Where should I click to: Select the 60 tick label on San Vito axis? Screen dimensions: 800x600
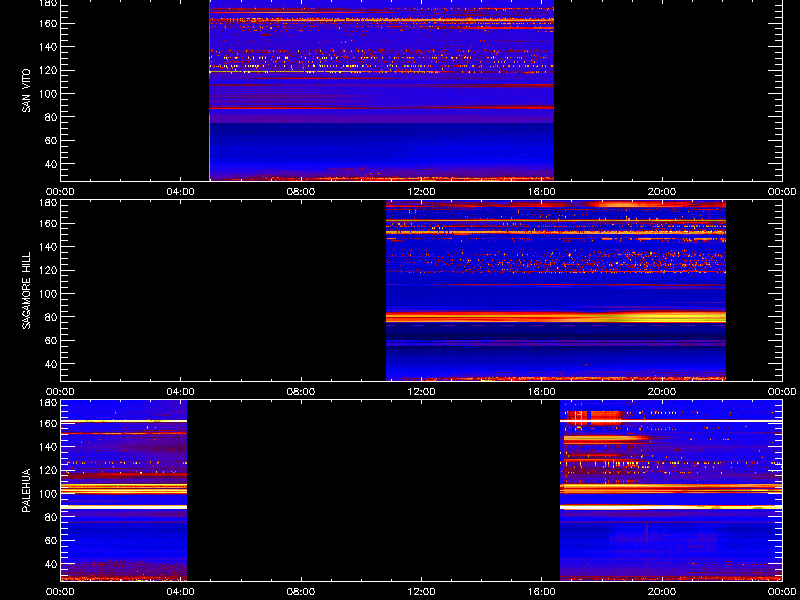click(x=51, y=141)
